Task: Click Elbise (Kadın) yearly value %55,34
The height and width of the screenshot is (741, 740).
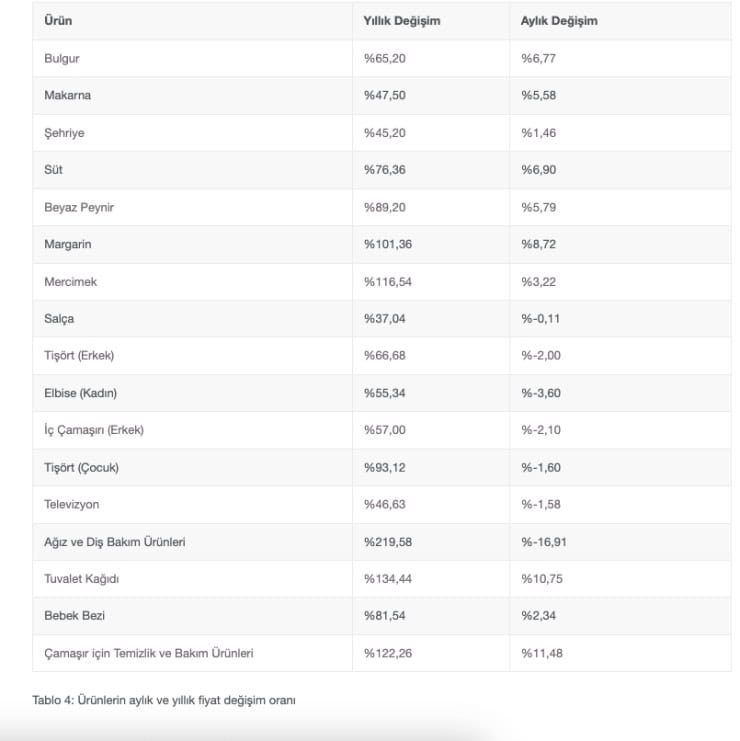Action: (384, 393)
